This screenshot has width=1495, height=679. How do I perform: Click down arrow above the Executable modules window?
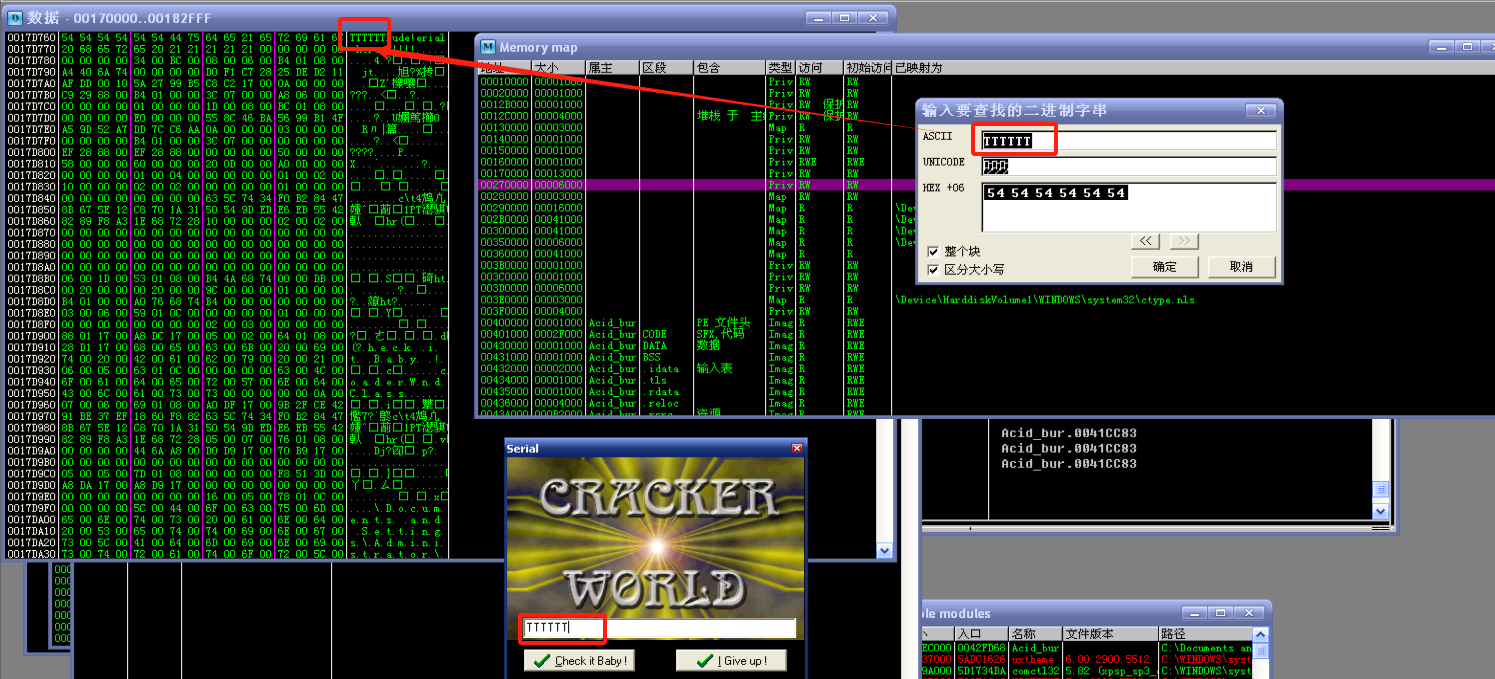click(x=1381, y=511)
